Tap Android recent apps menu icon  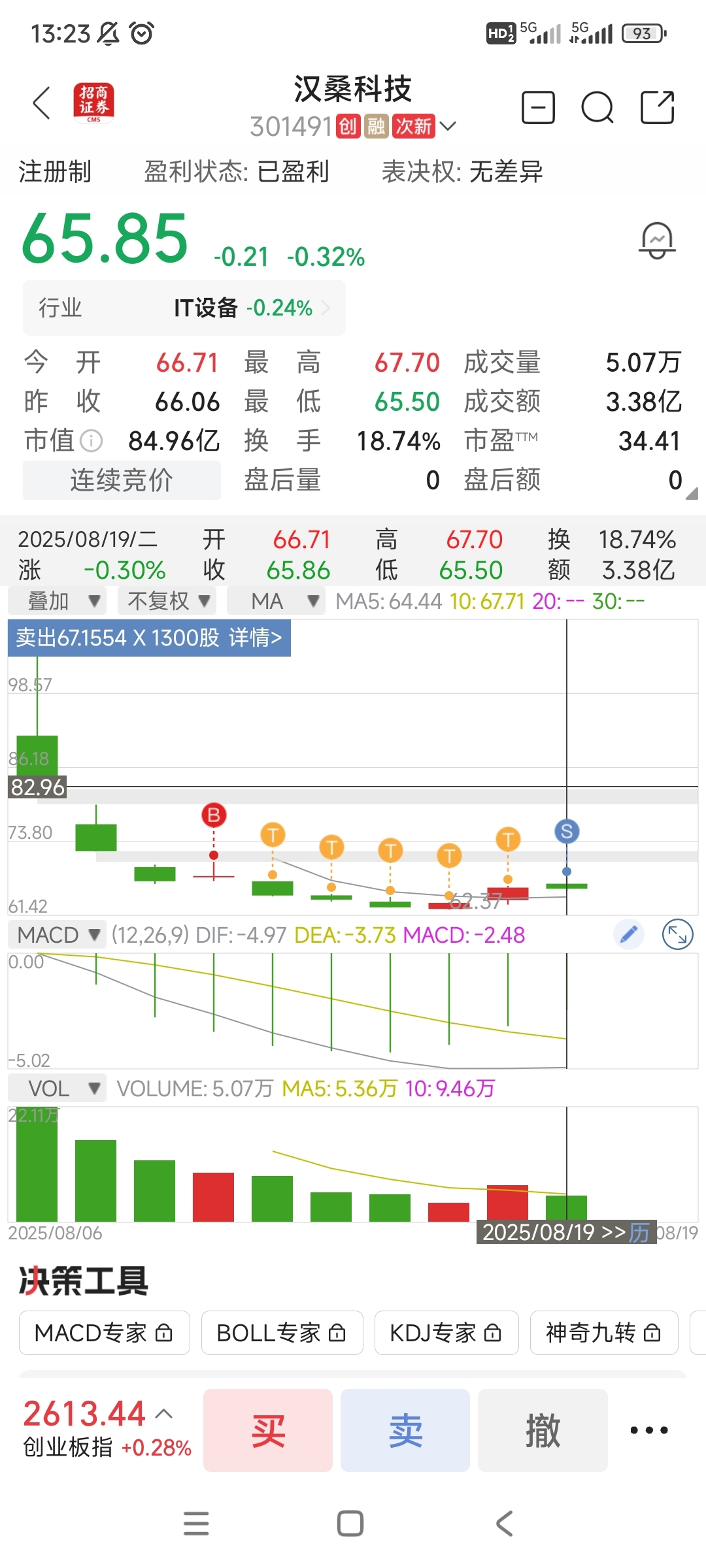196,1523
